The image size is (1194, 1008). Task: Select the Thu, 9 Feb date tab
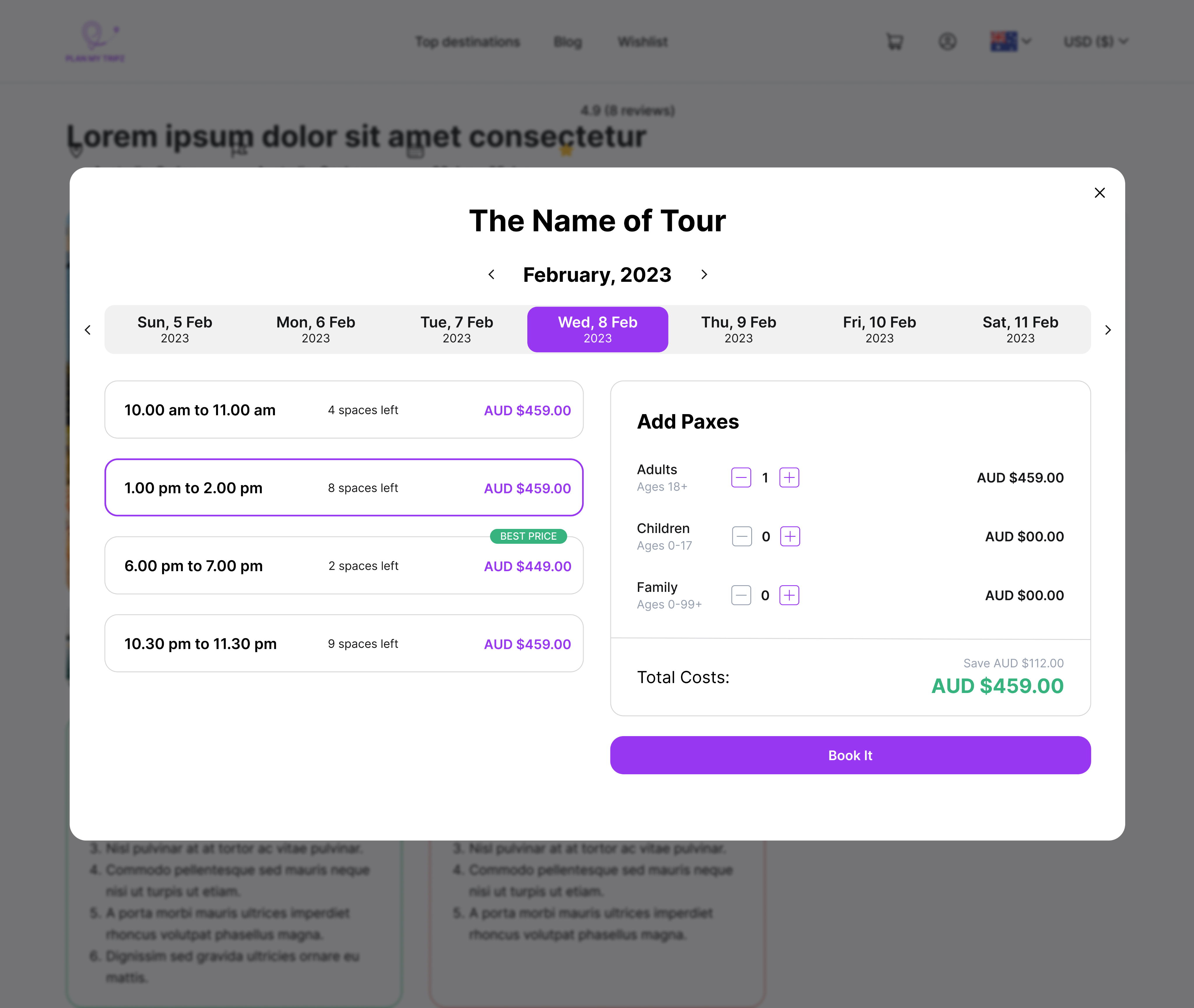(x=738, y=329)
